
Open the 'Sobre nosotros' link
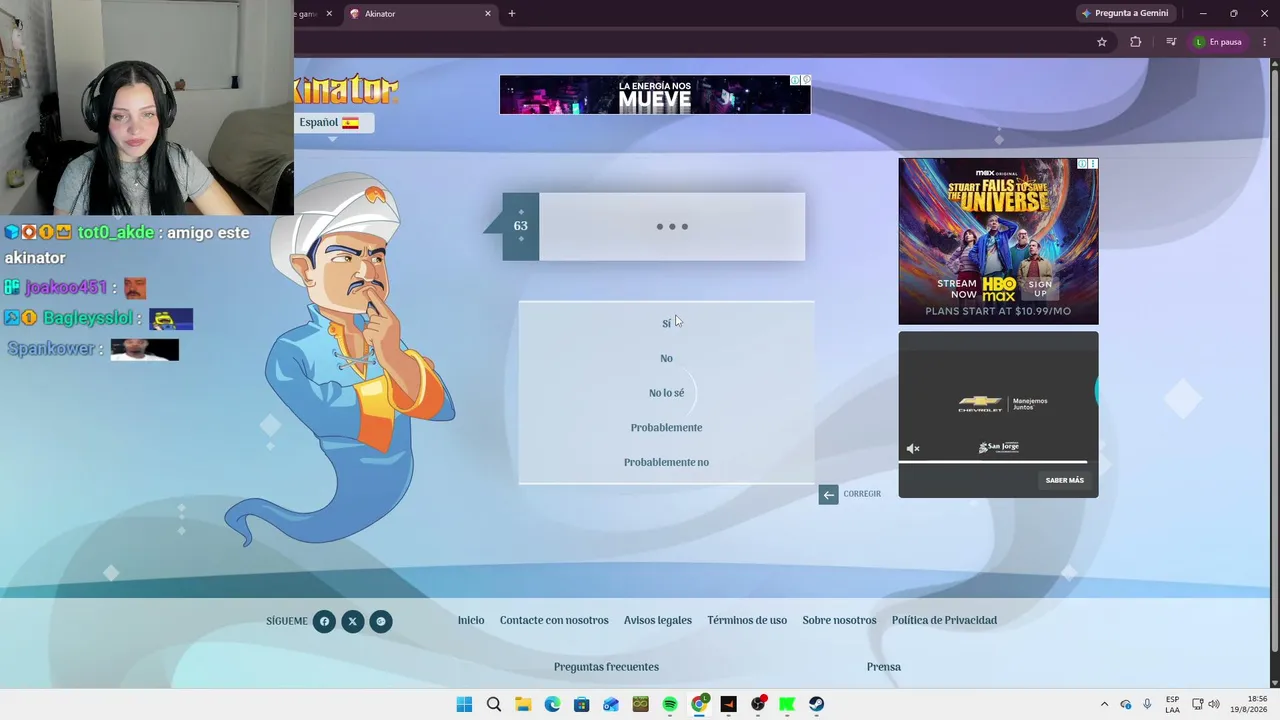839,620
